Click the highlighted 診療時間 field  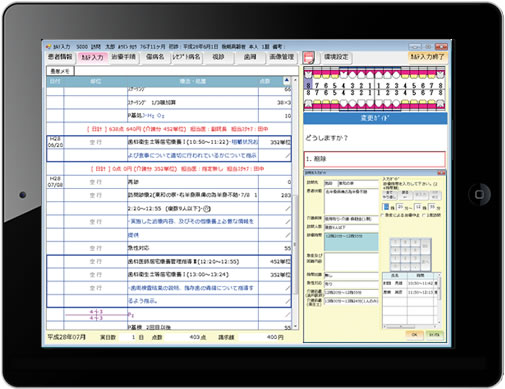click(x=351, y=242)
